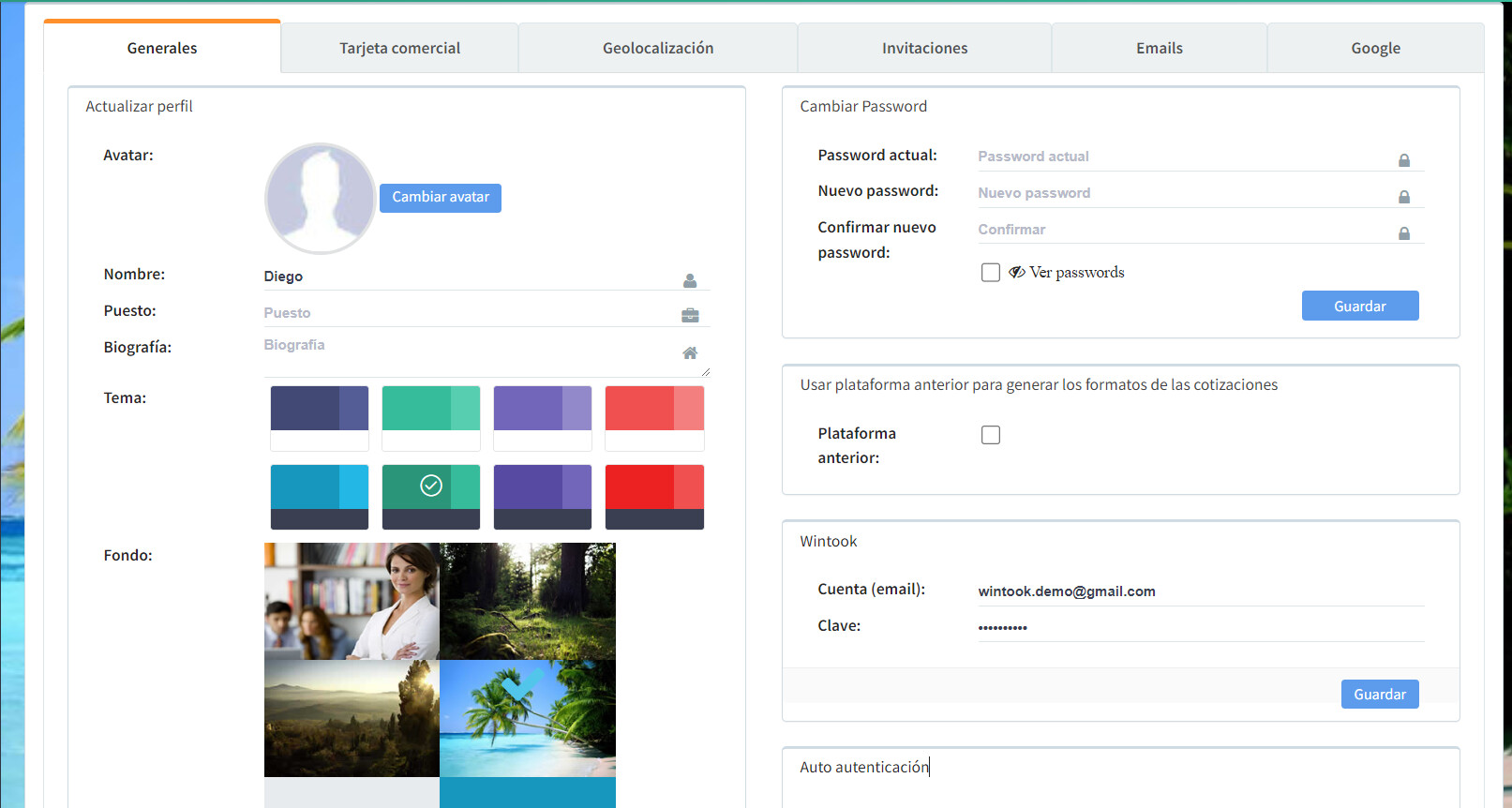
Task: Switch to the Tarjeta comercial tab
Action: [399, 48]
